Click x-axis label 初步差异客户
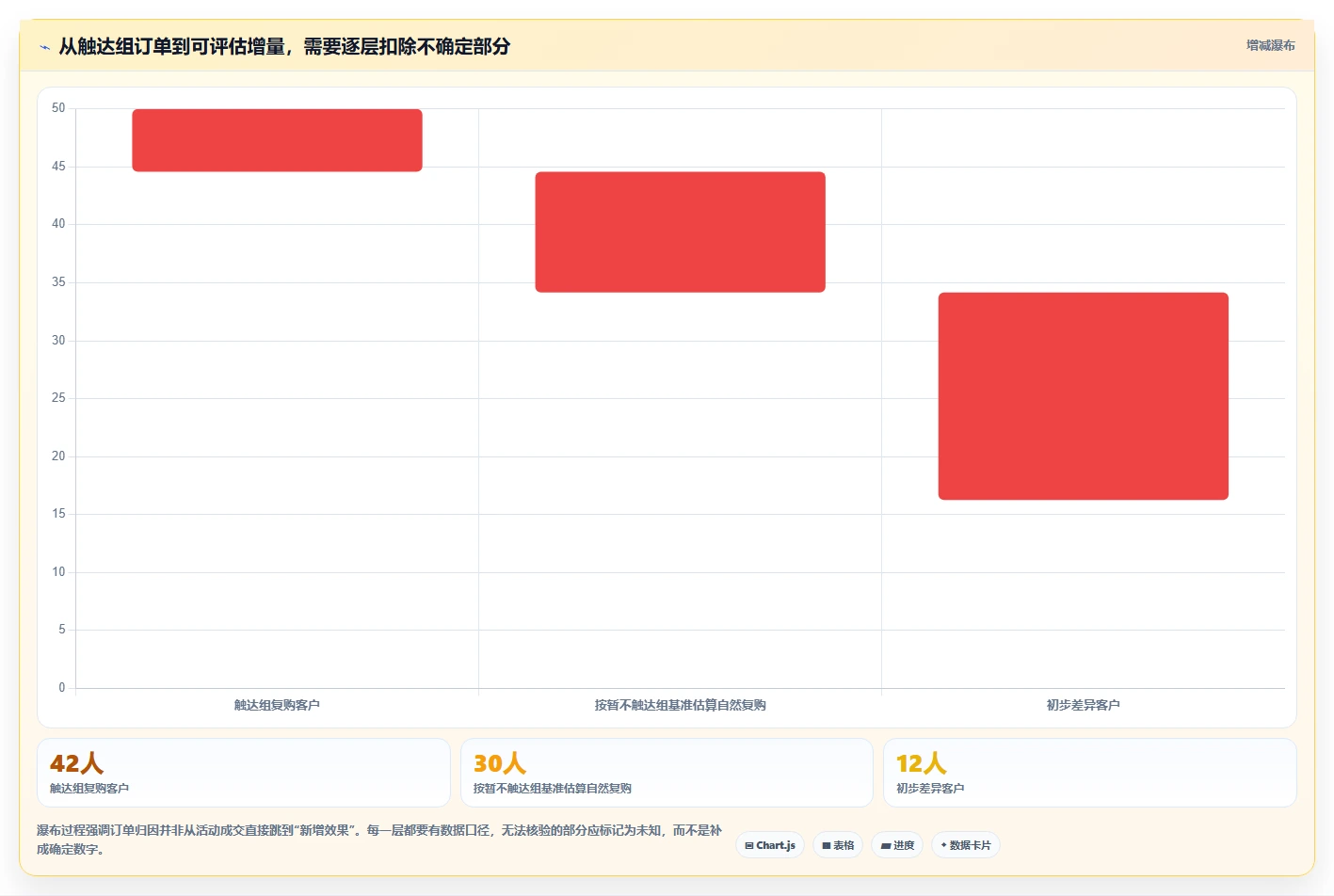1334x896 pixels. [1083, 705]
